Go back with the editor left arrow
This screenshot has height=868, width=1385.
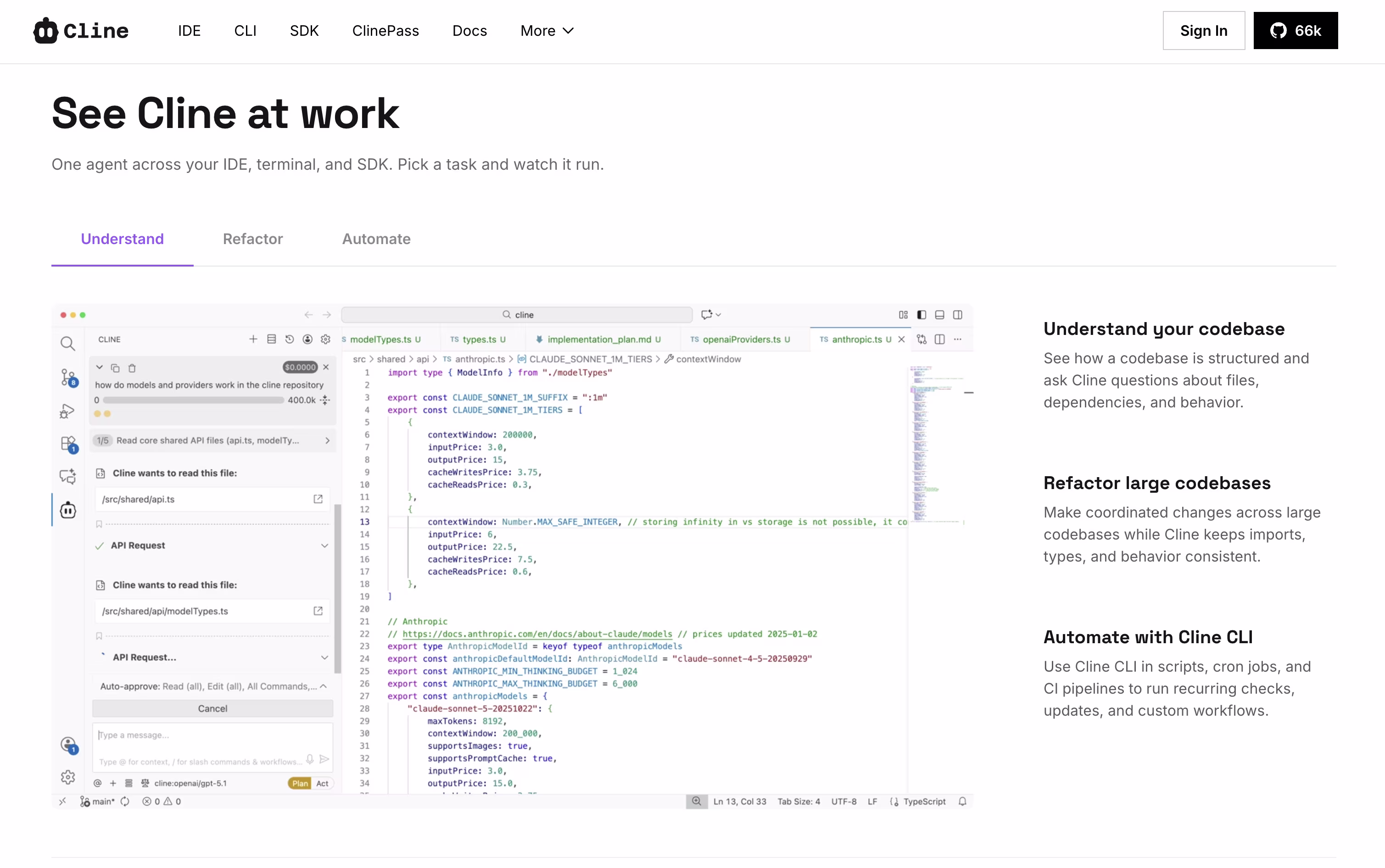point(309,315)
